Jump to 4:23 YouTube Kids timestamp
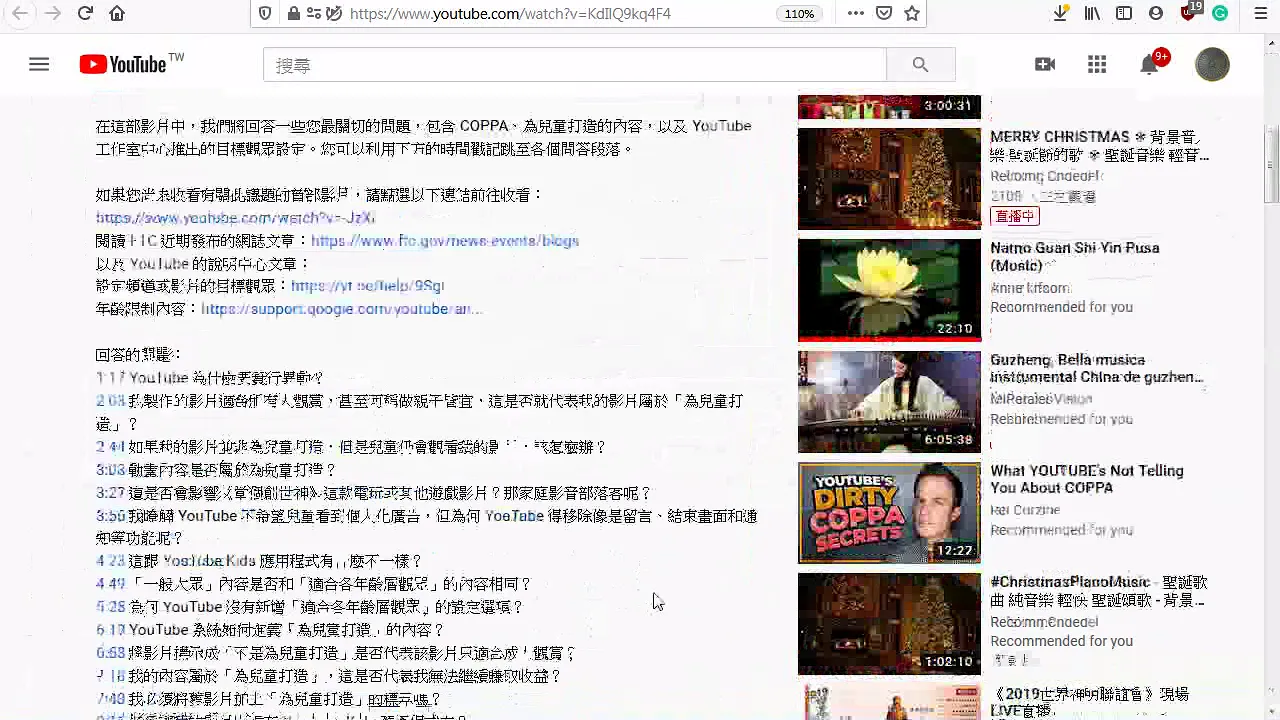Image resolution: width=1280 pixels, height=720 pixels. pyautogui.click(x=110, y=562)
